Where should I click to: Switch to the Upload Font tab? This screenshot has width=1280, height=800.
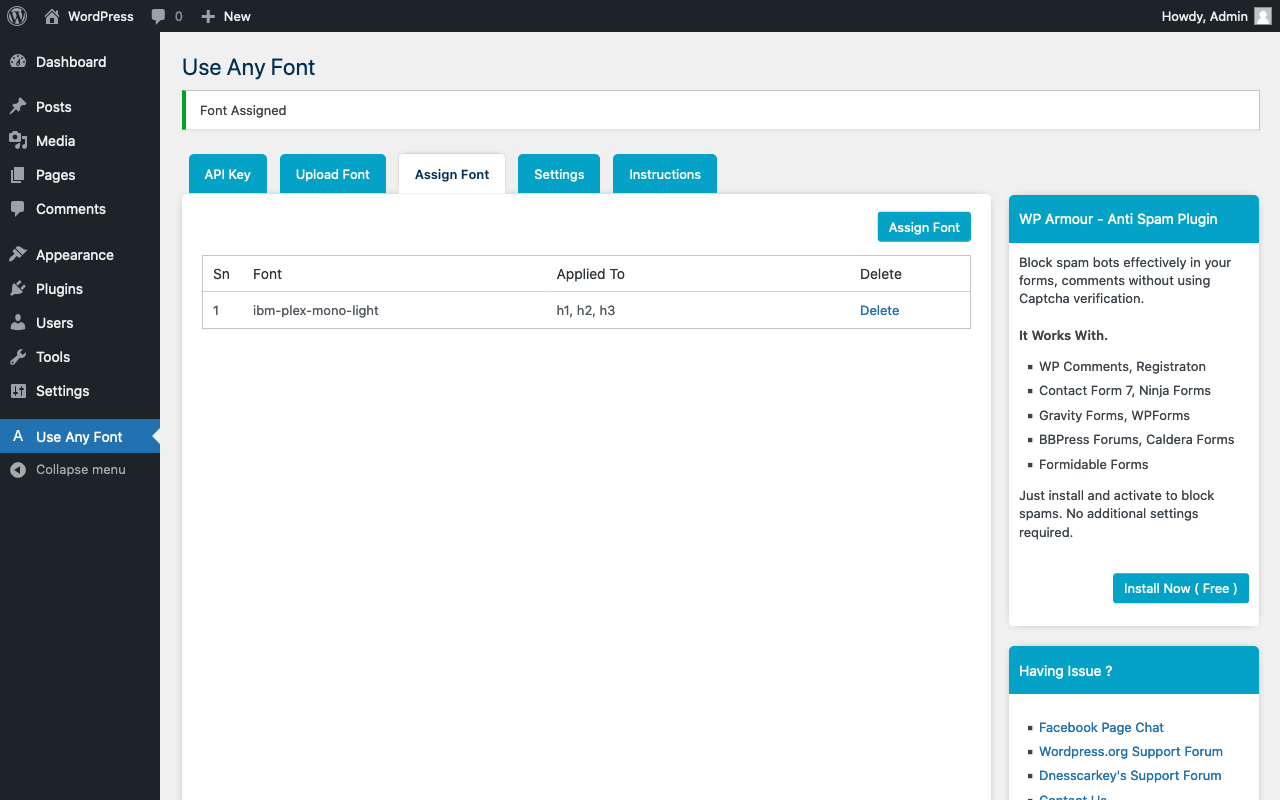coord(333,174)
